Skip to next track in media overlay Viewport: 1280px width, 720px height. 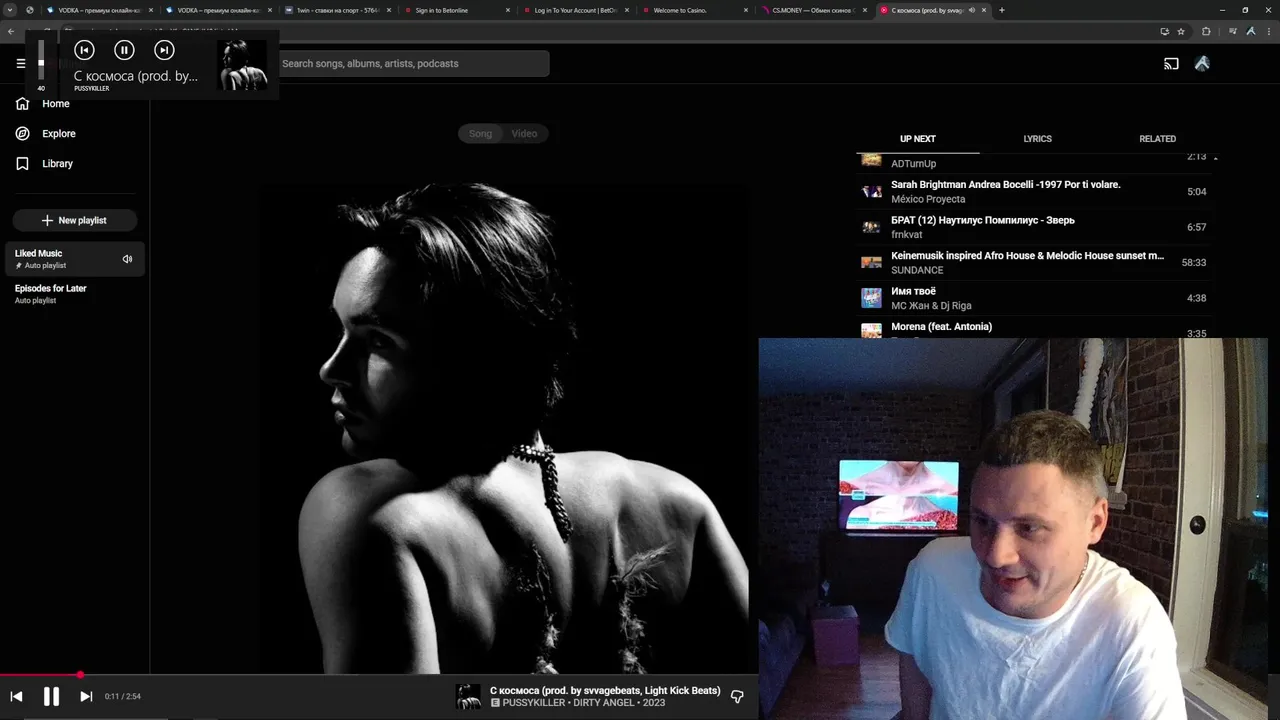pyautogui.click(x=164, y=50)
